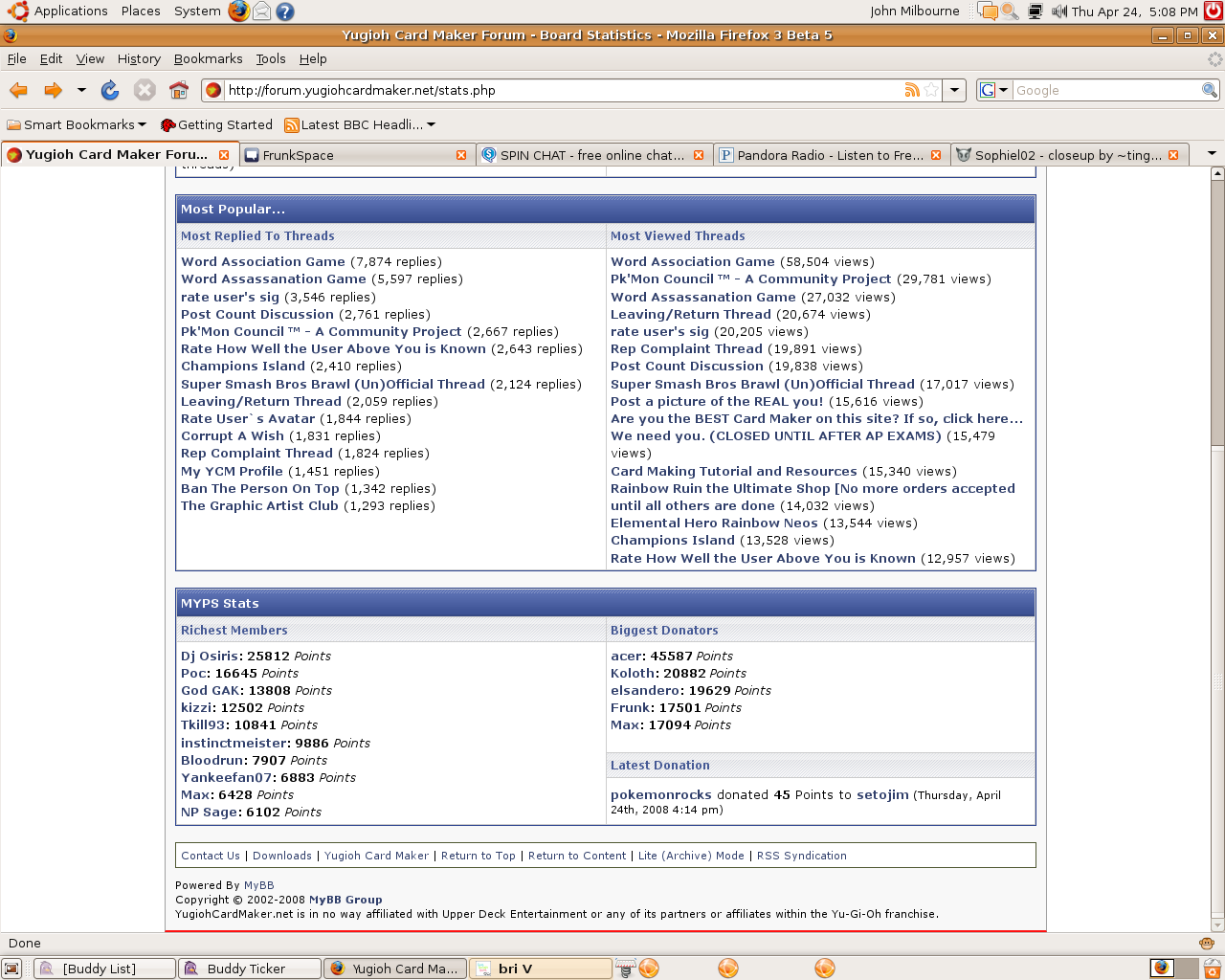This screenshot has height=980, width=1225.
Task: Open the Word Assassanation Game thread link
Action: point(274,279)
